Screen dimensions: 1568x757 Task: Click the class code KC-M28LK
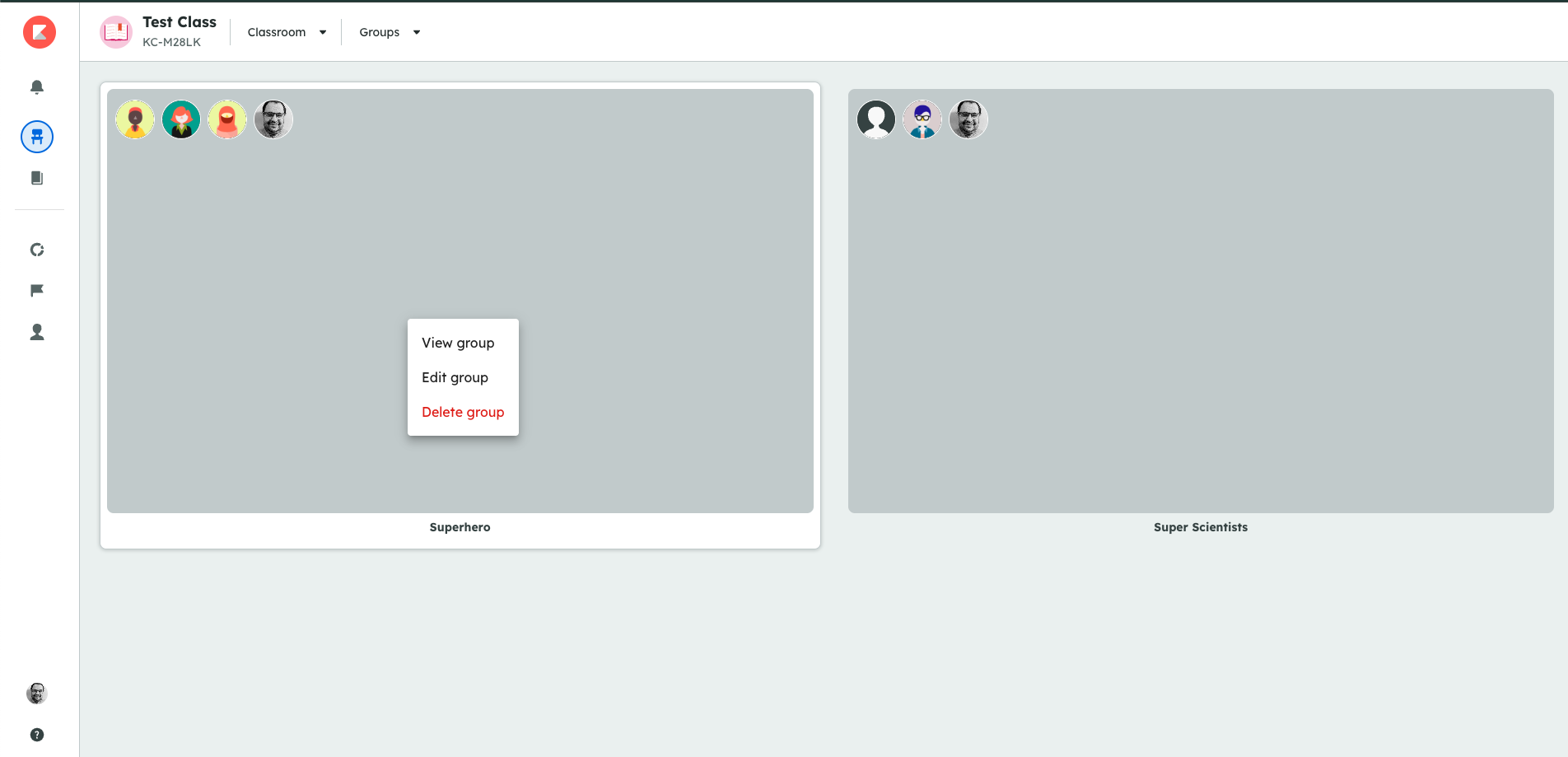pyautogui.click(x=171, y=42)
